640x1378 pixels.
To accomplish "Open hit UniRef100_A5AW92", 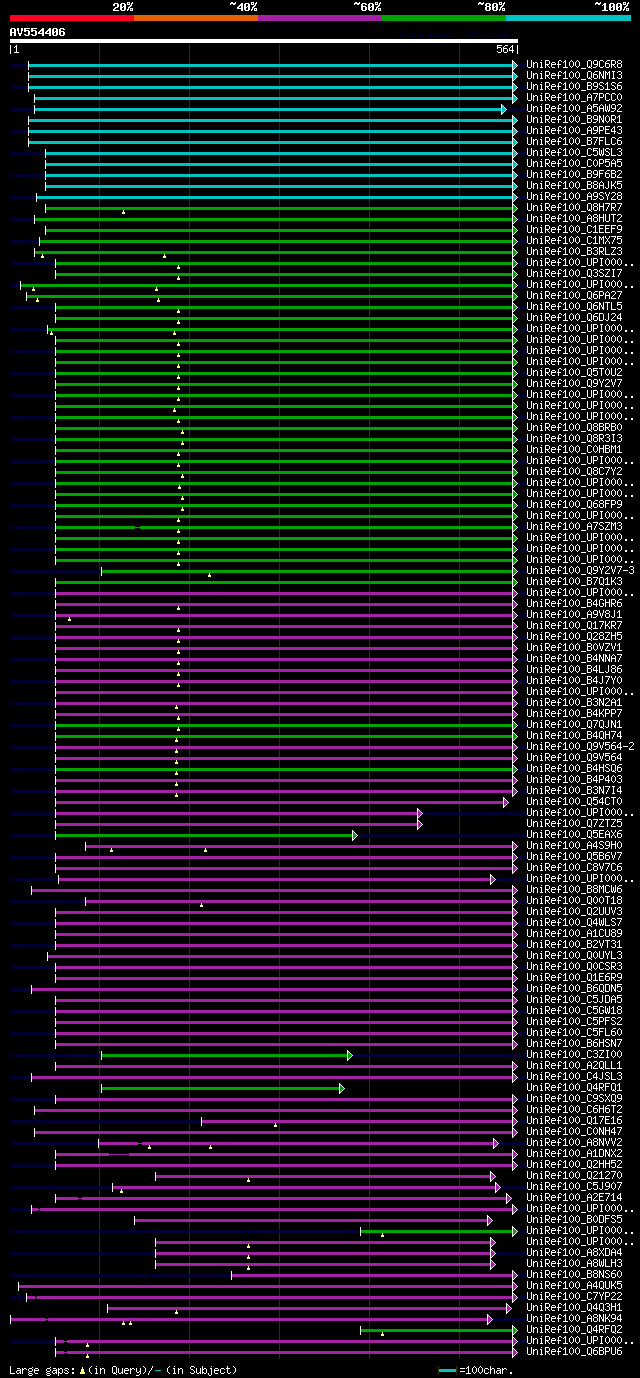I will click(x=574, y=108).
